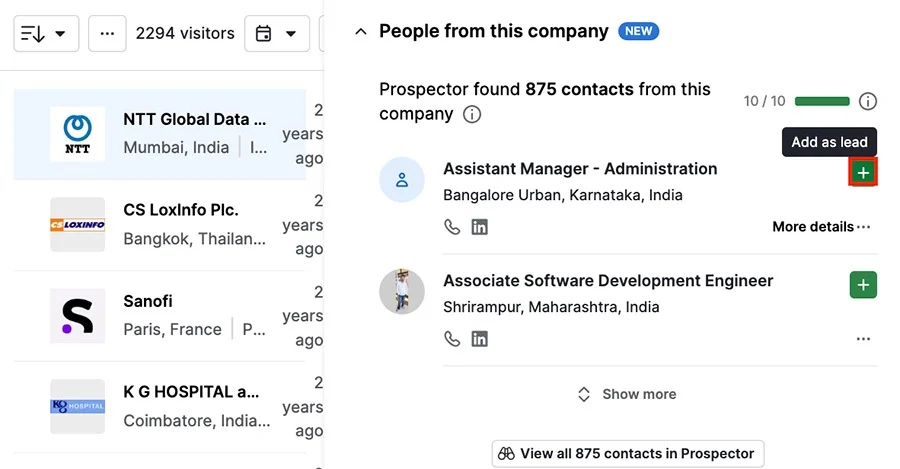Click info icon beside contacts found text

pyautogui.click(x=472, y=114)
